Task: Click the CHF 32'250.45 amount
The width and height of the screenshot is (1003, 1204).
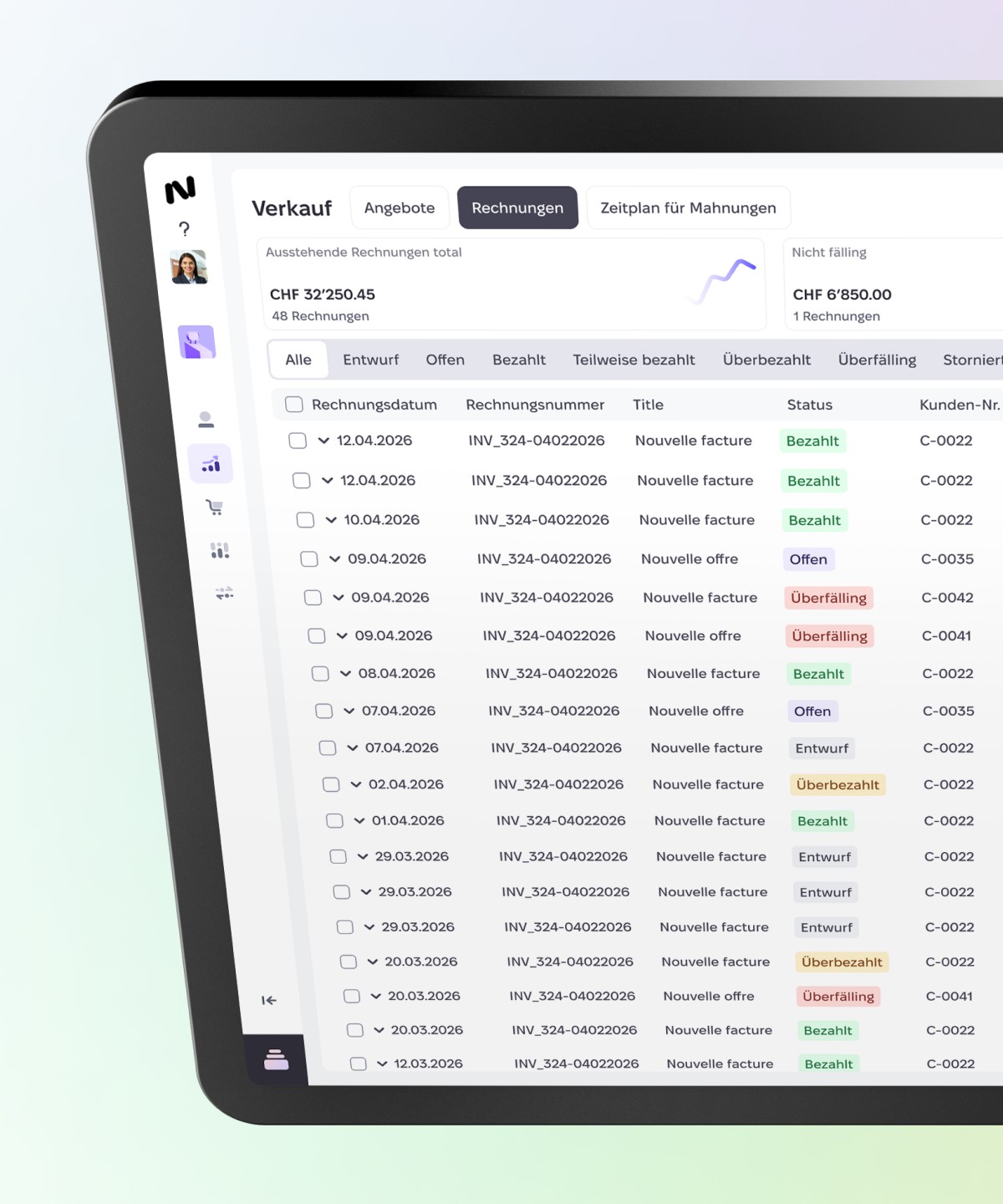Action: click(322, 294)
